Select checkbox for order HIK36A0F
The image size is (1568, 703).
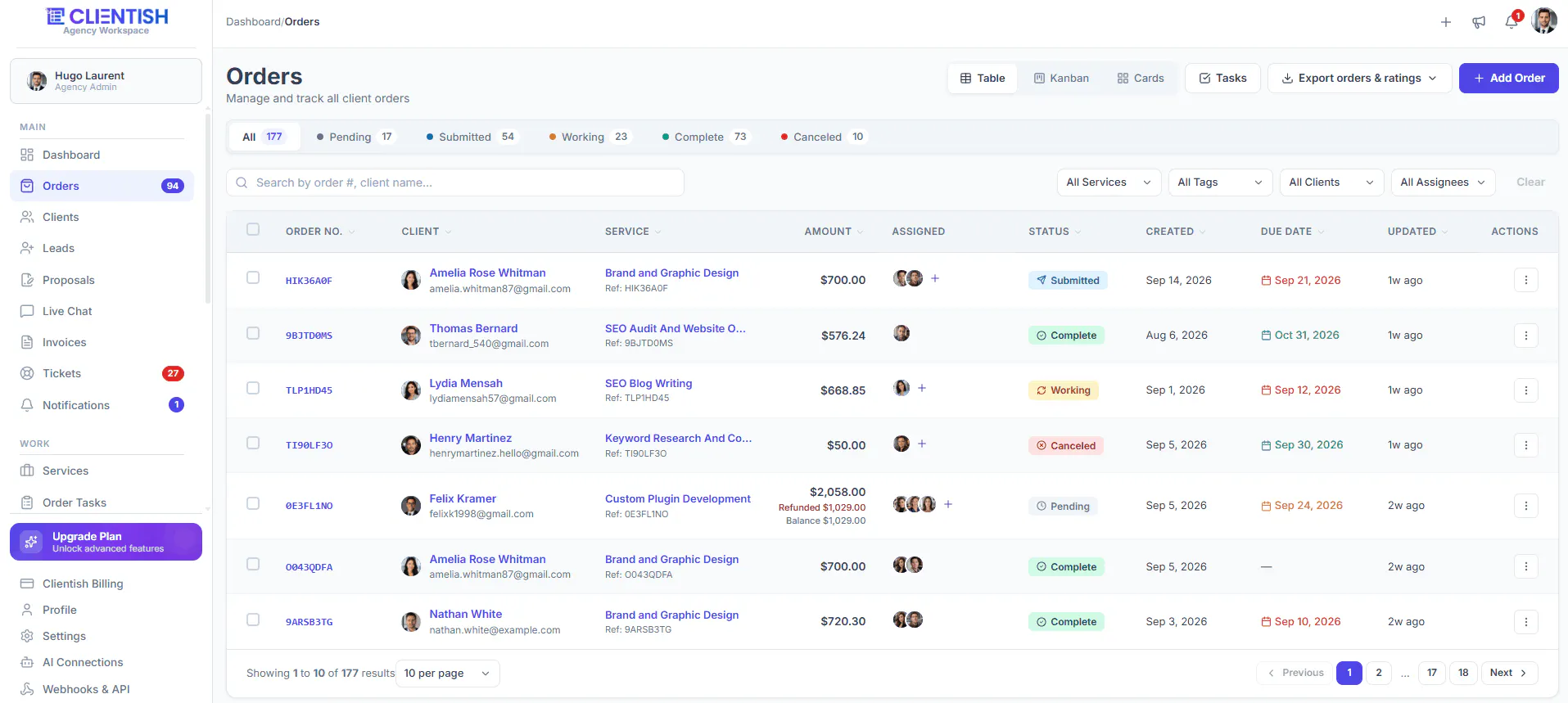coord(253,278)
